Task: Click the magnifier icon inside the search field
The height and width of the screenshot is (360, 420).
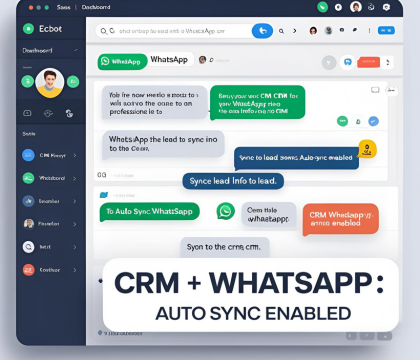Action: click(x=104, y=31)
